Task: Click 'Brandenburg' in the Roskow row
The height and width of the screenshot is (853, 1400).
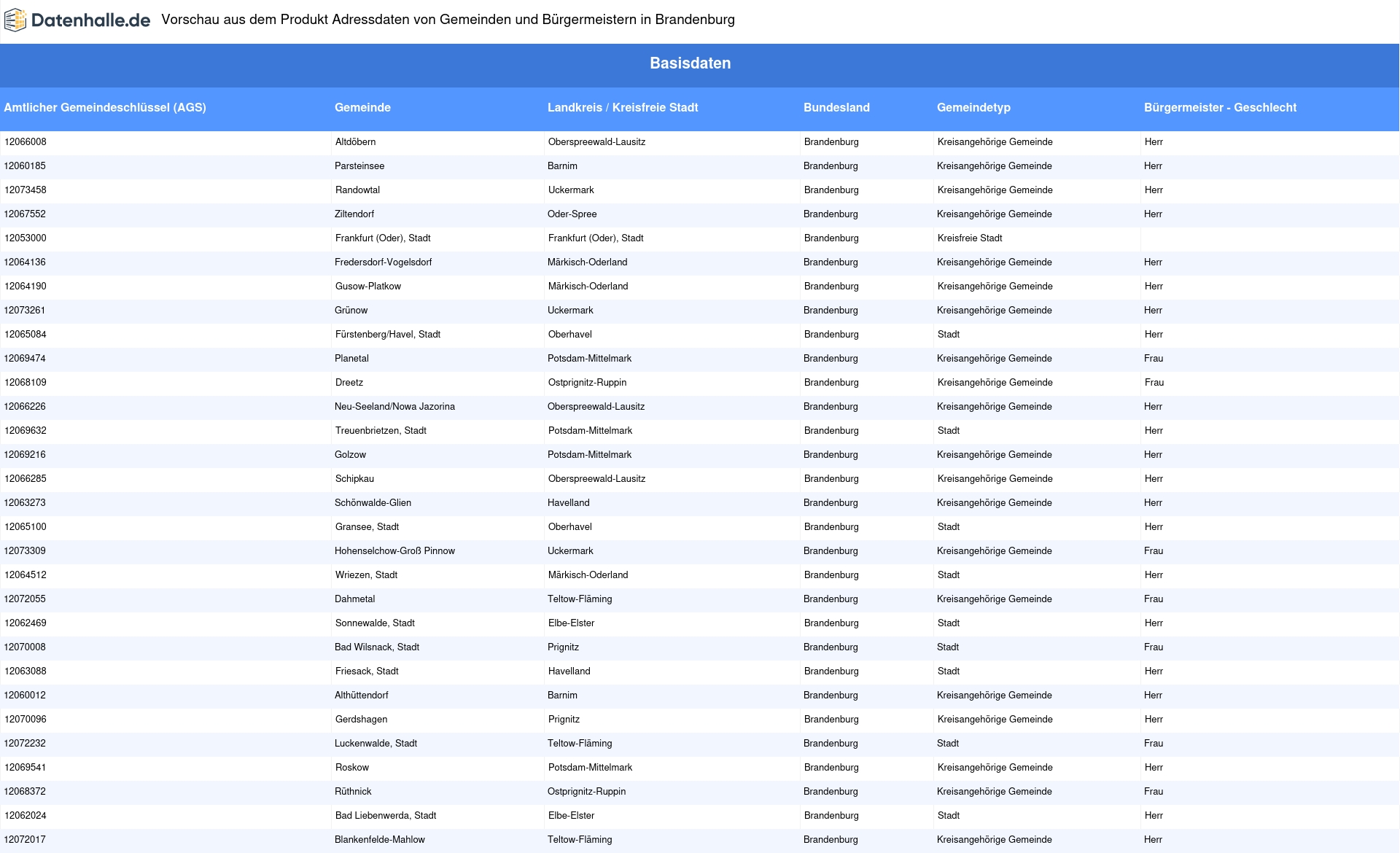Action: (831, 768)
